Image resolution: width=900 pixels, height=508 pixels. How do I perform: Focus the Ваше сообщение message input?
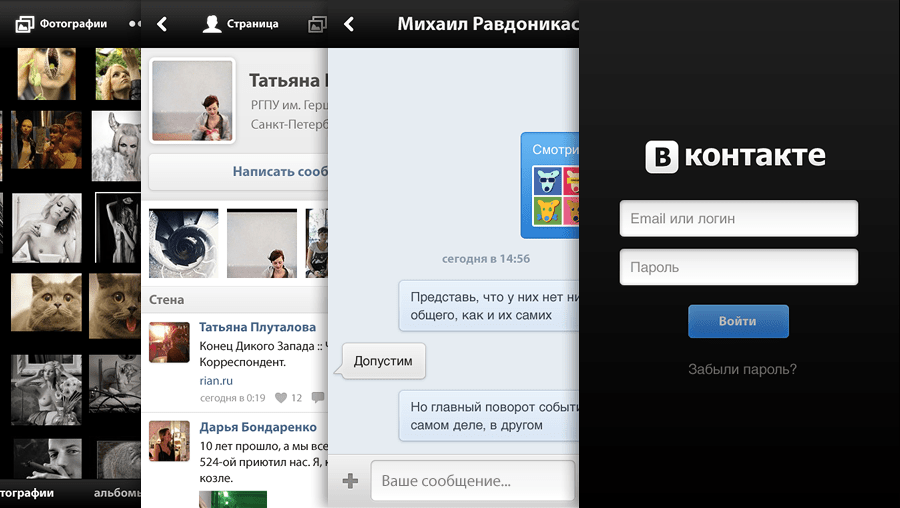pyautogui.click(x=472, y=480)
